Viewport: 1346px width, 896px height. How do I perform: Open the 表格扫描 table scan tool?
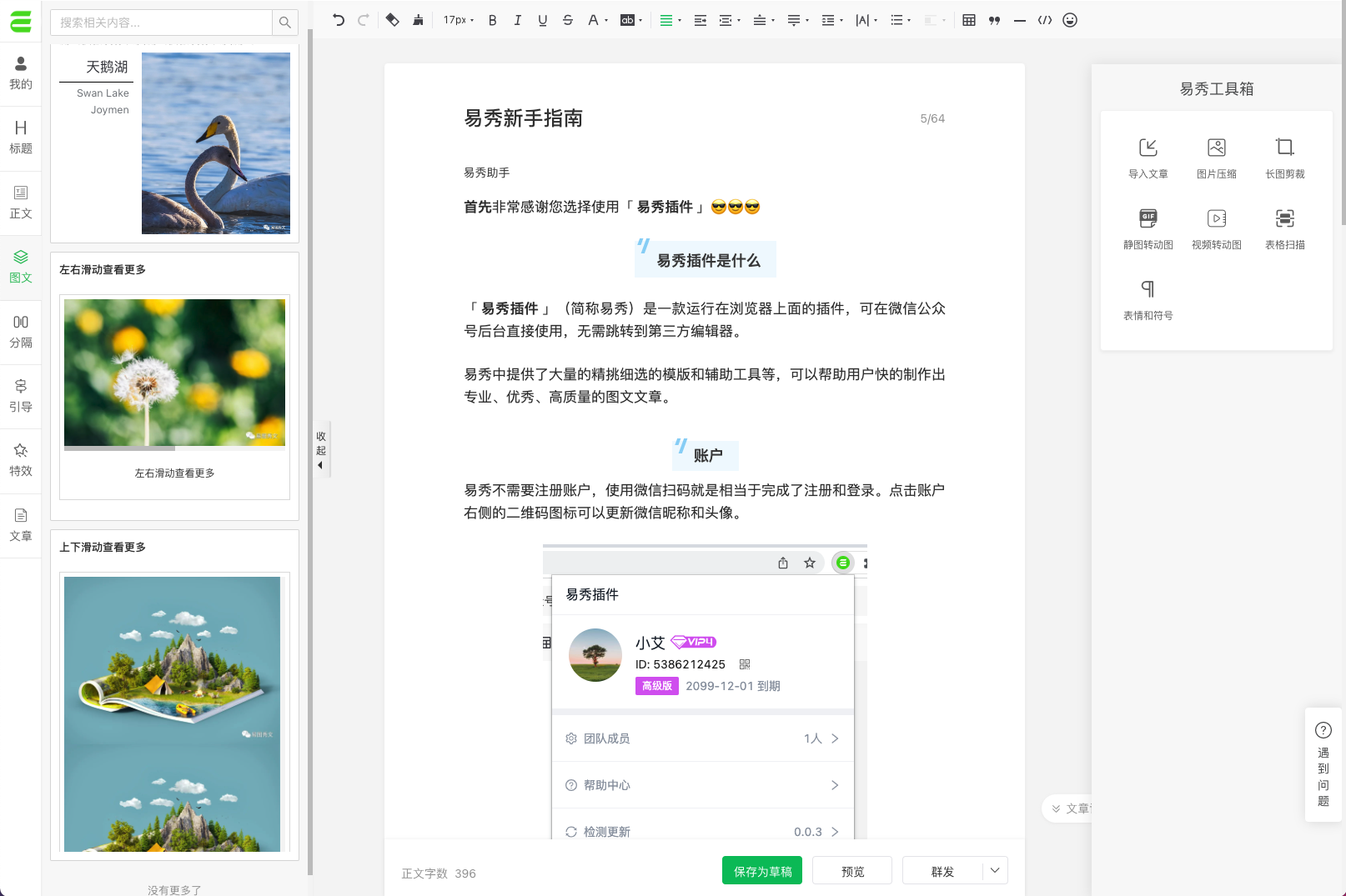tap(1285, 229)
